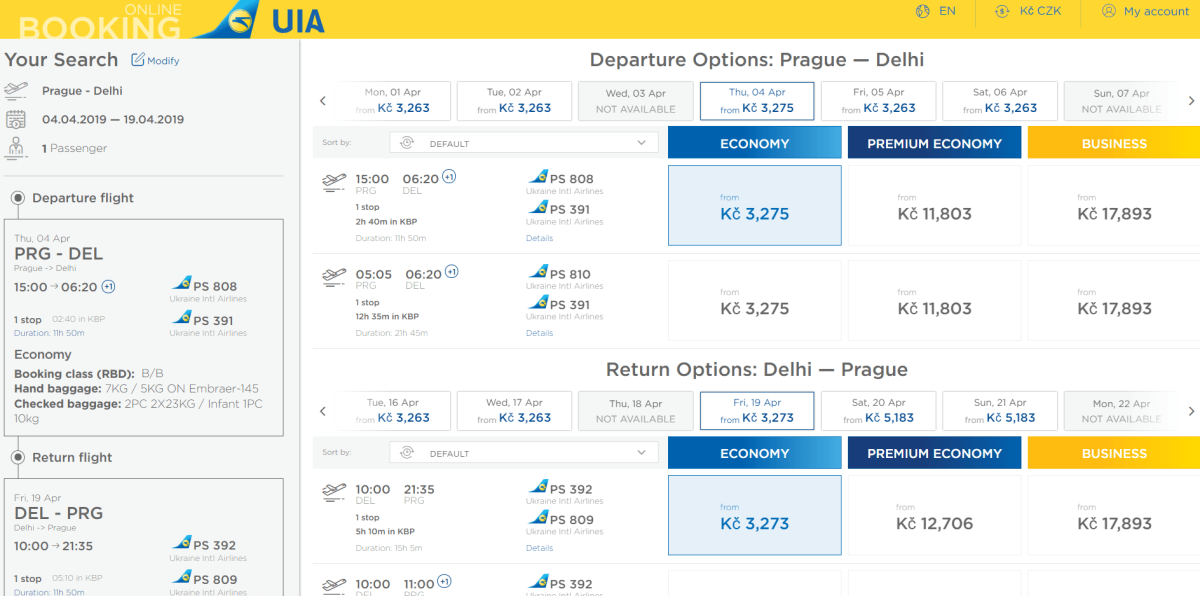Select the Return flight radio marker
The width and height of the screenshot is (1200, 596).
[x=17, y=457]
